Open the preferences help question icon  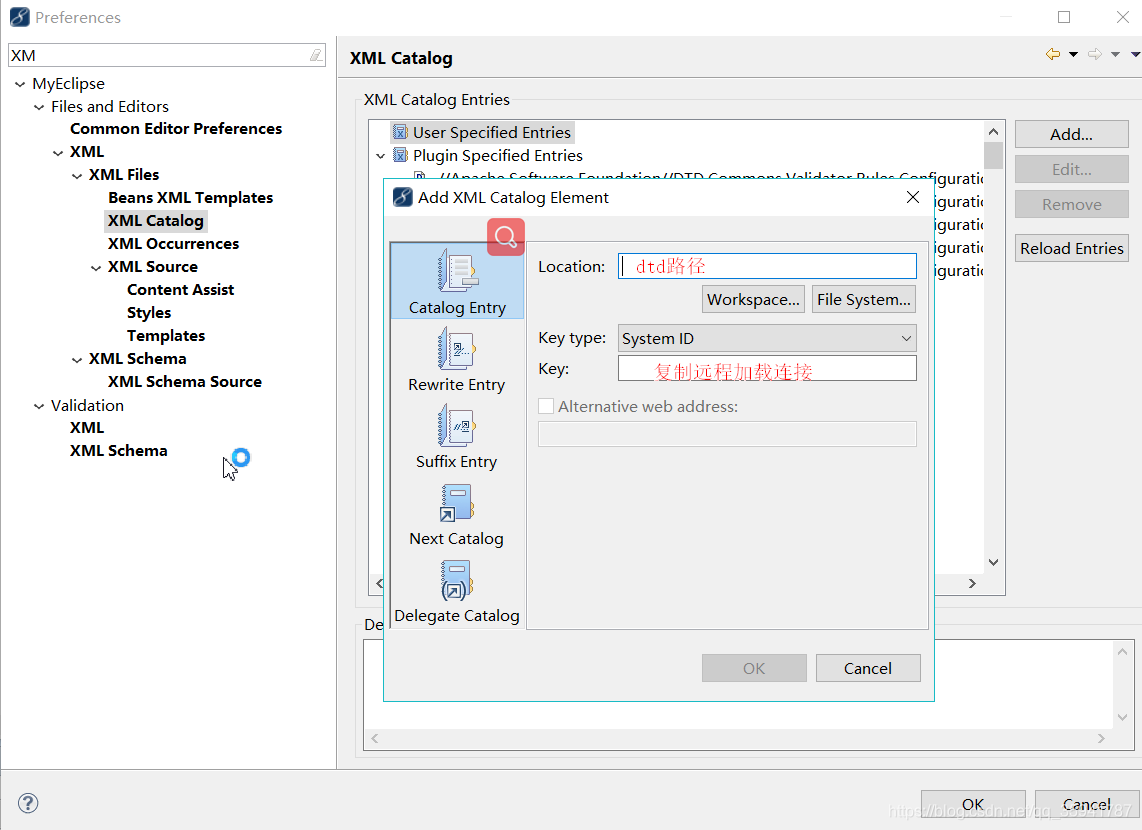(28, 803)
